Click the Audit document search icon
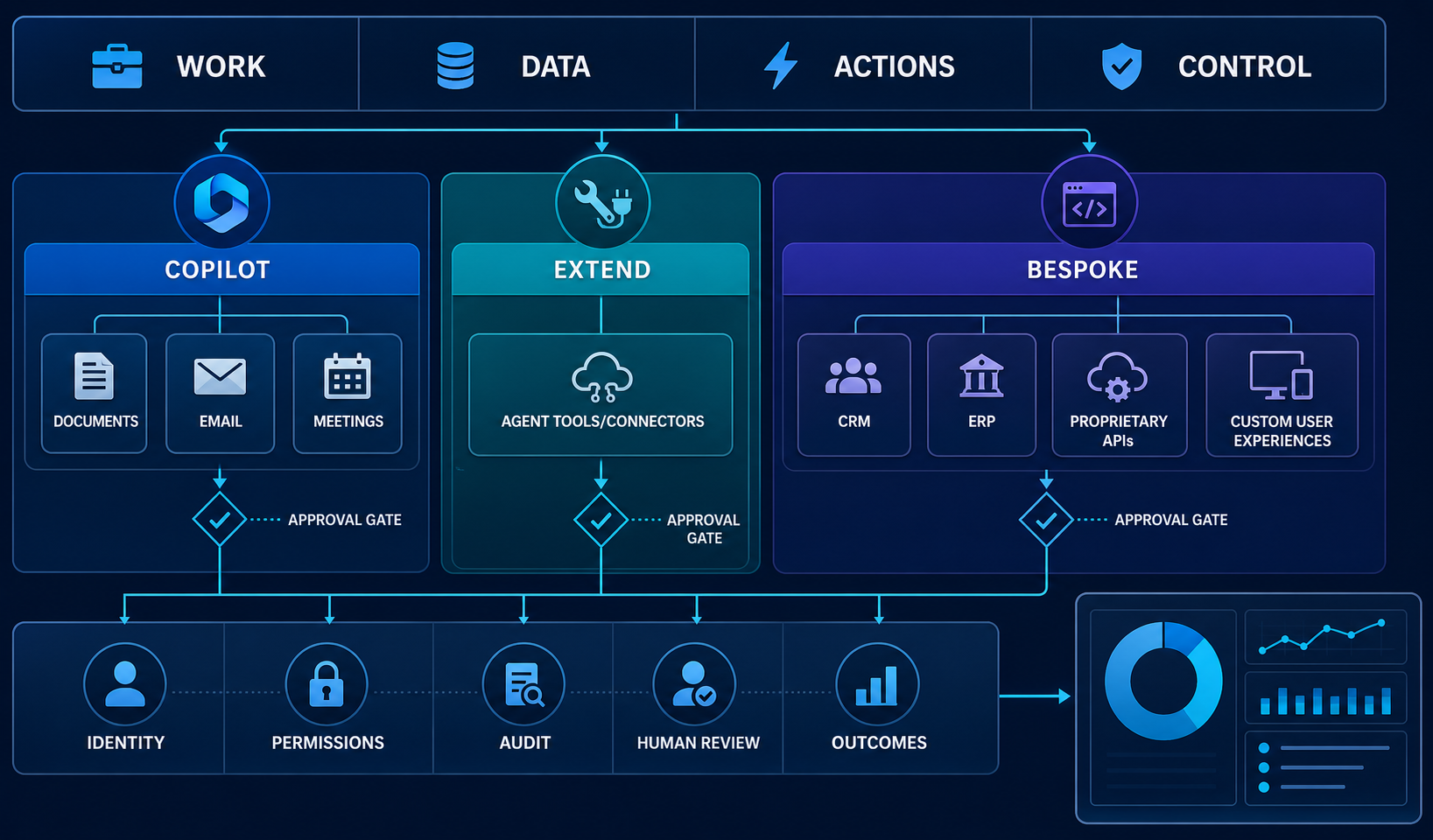 coord(523,684)
